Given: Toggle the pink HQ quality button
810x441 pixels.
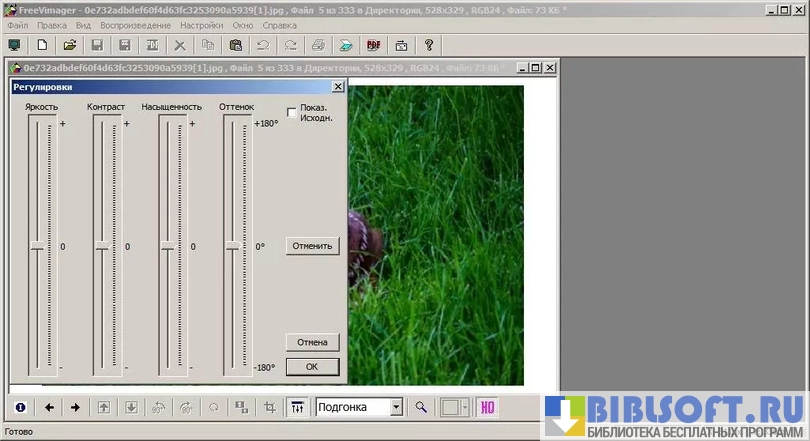Looking at the screenshot, I should pos(487,407).
